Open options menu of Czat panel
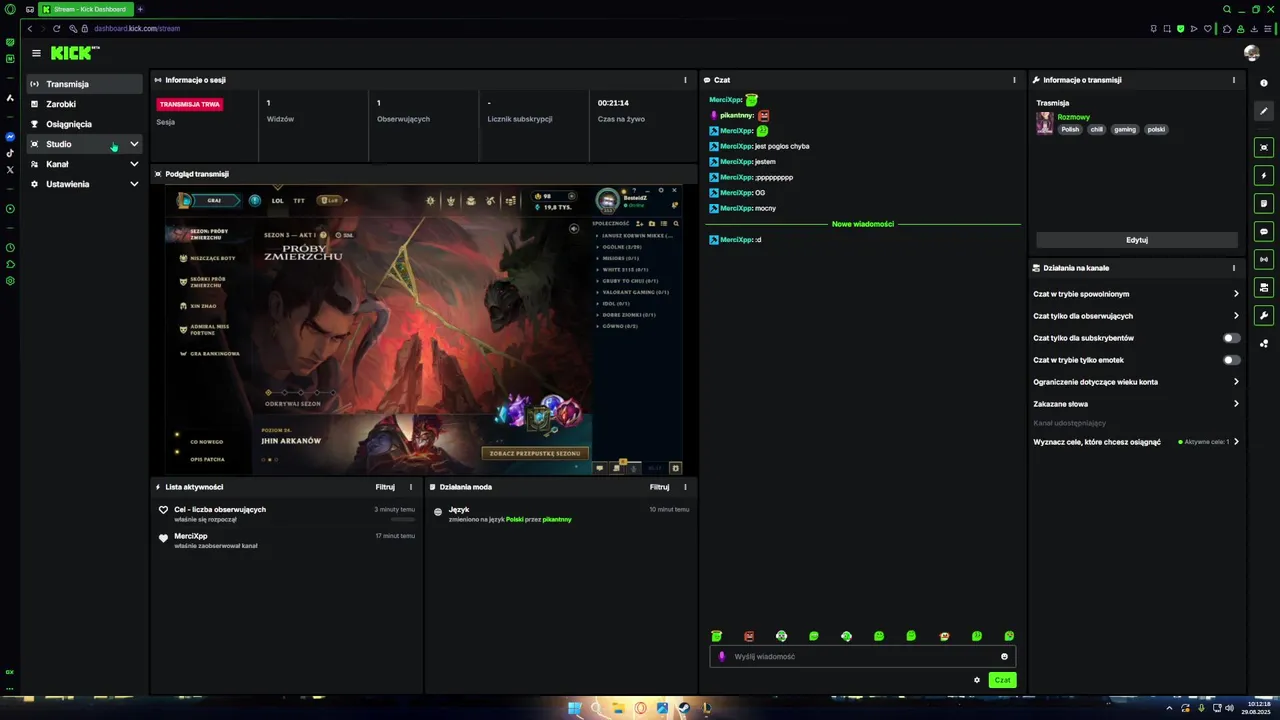 [1014, 80]
